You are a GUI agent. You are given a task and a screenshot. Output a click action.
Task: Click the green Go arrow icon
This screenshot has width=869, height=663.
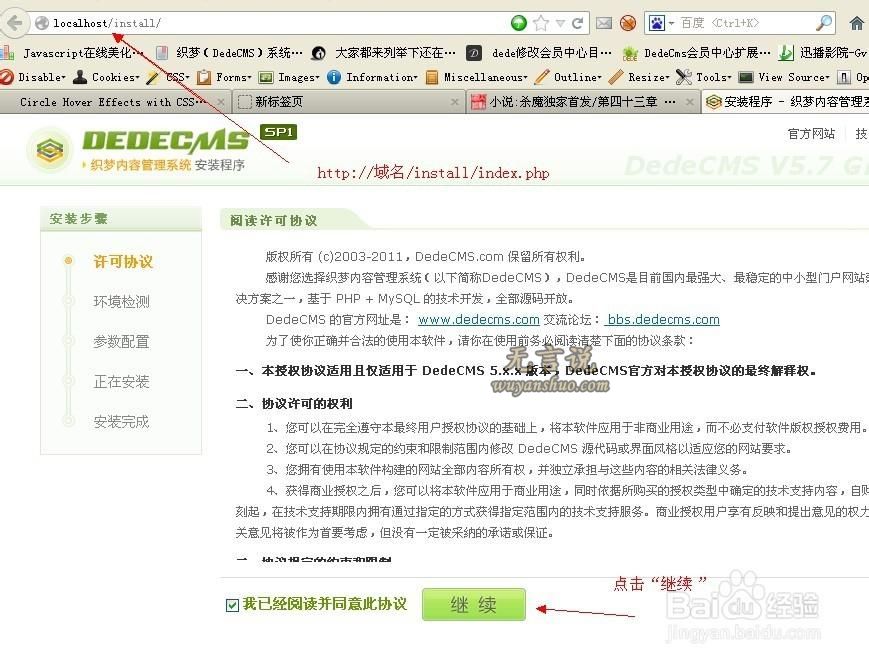[518, 22]
